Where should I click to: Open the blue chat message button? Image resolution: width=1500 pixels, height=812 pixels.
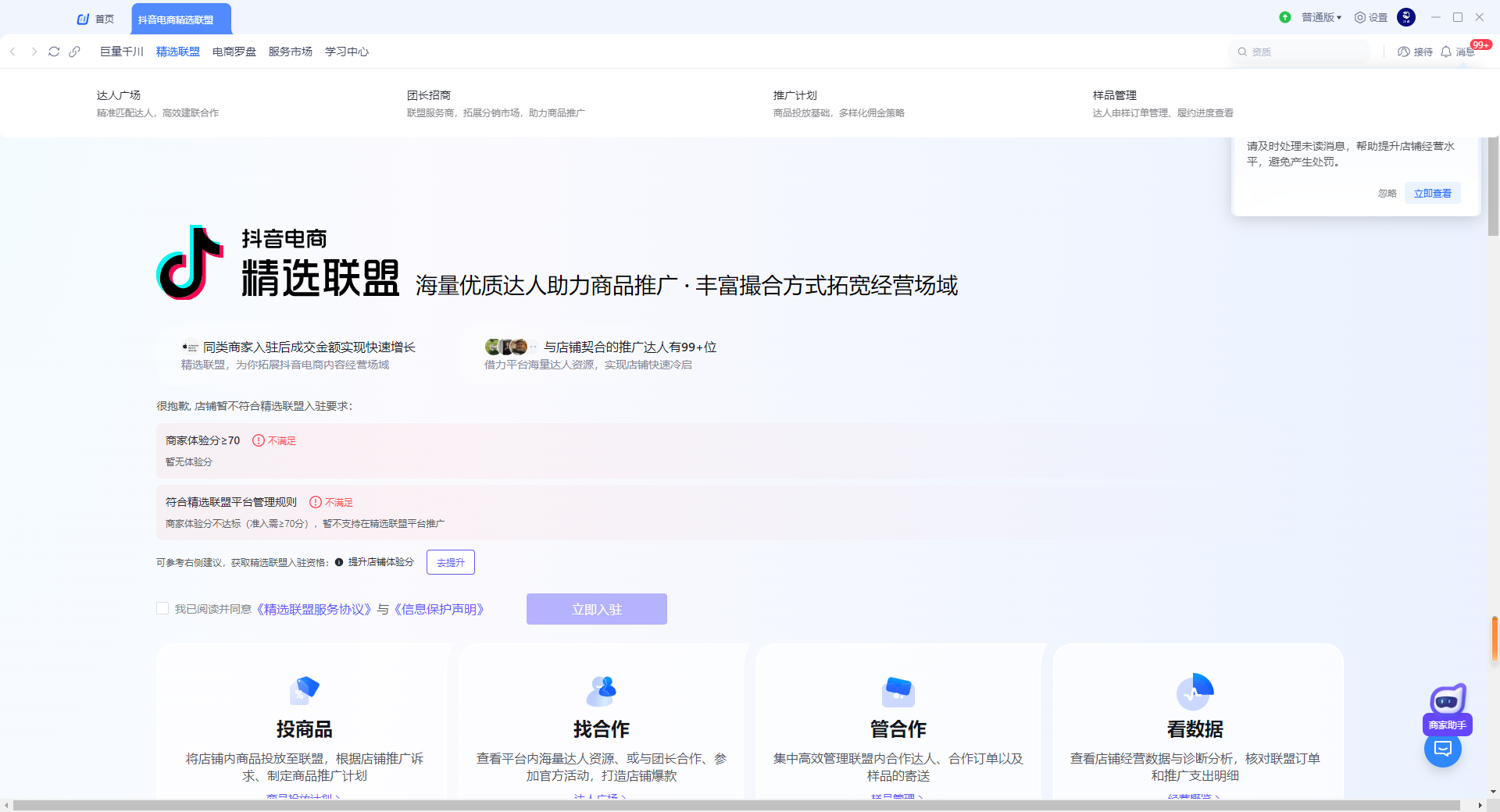click(1443, 750)
